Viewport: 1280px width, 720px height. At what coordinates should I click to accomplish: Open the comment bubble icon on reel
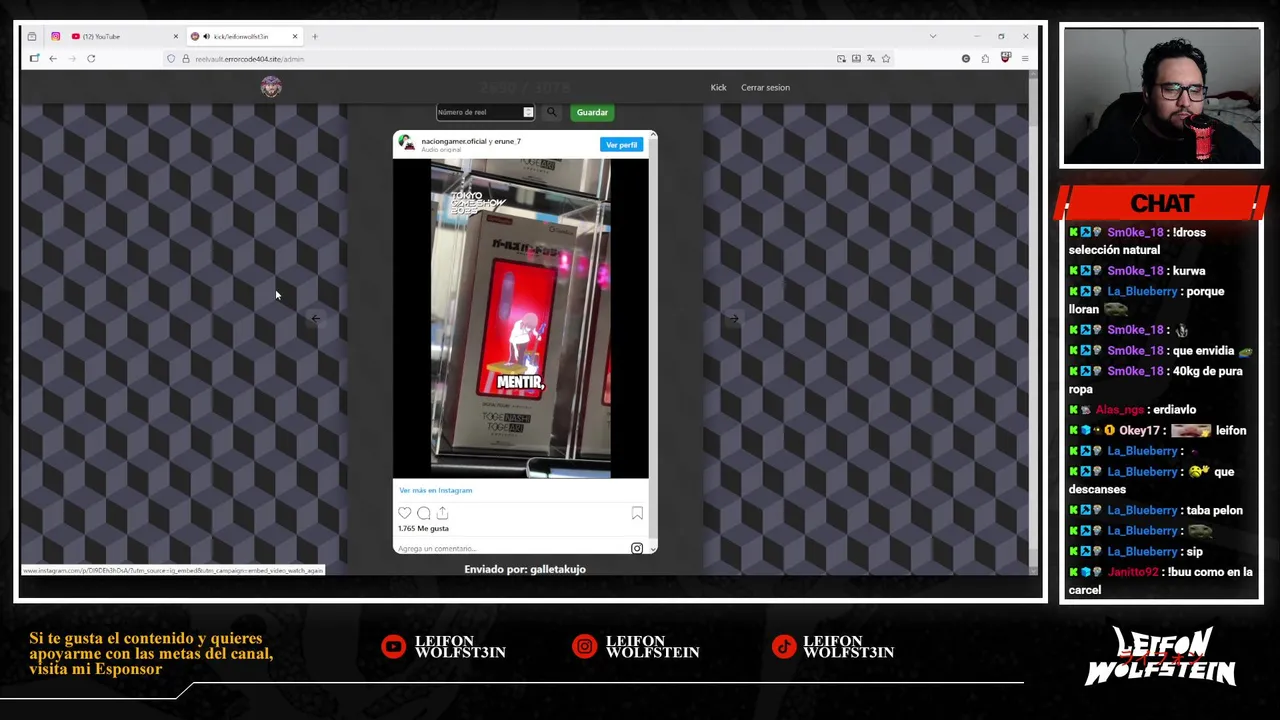pyautogui.click(x=424, y=513)
